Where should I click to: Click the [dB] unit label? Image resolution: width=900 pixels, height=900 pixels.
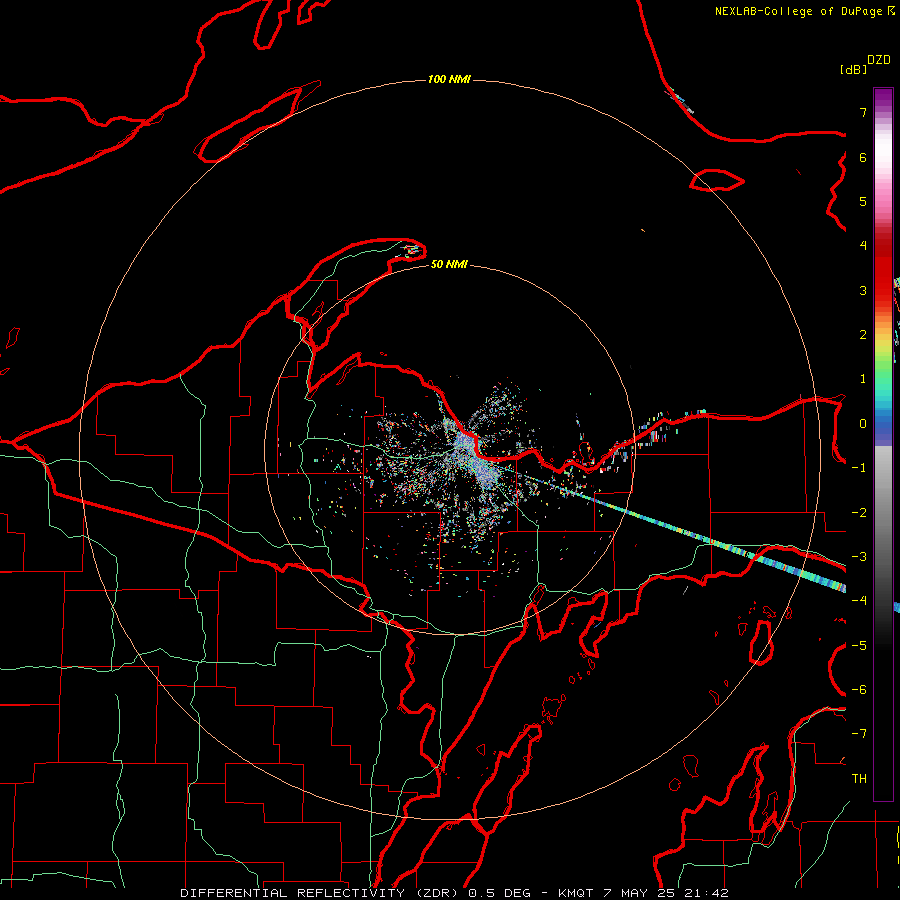click(854, 69)
